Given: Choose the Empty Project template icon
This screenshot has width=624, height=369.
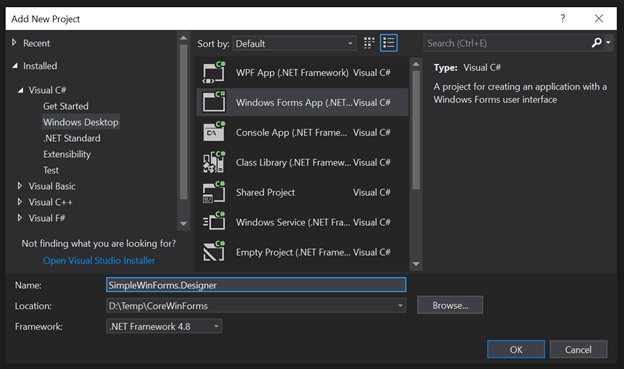Looking at the screenshot, I should tap(214, 252).
